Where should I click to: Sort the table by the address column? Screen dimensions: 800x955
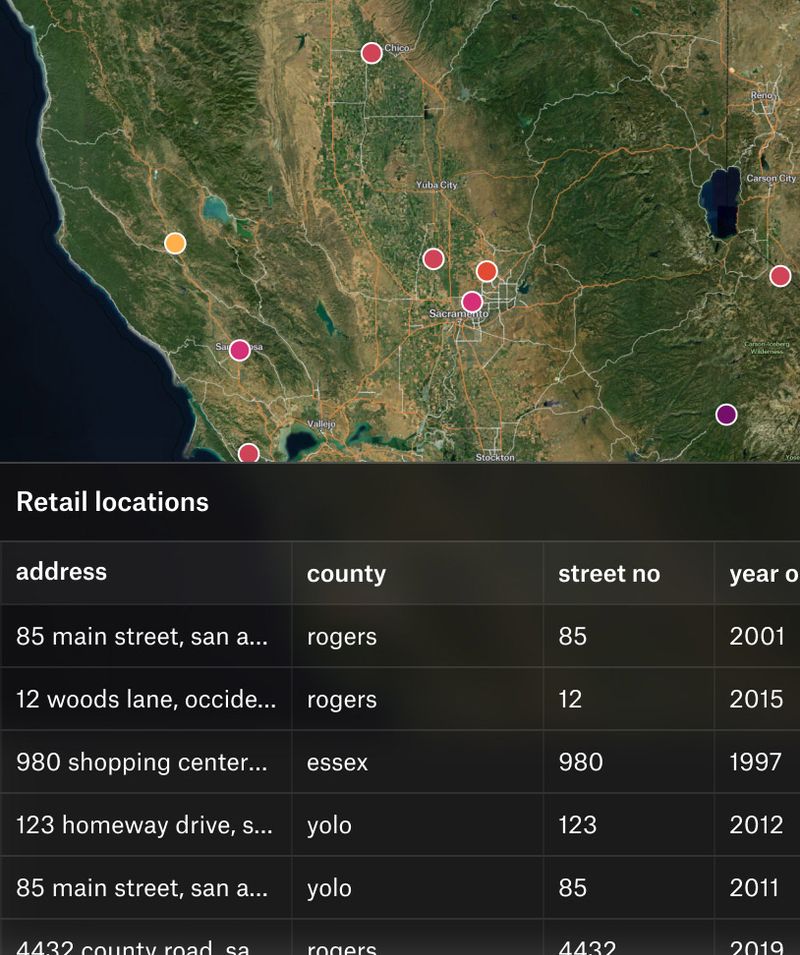(63, 572)
